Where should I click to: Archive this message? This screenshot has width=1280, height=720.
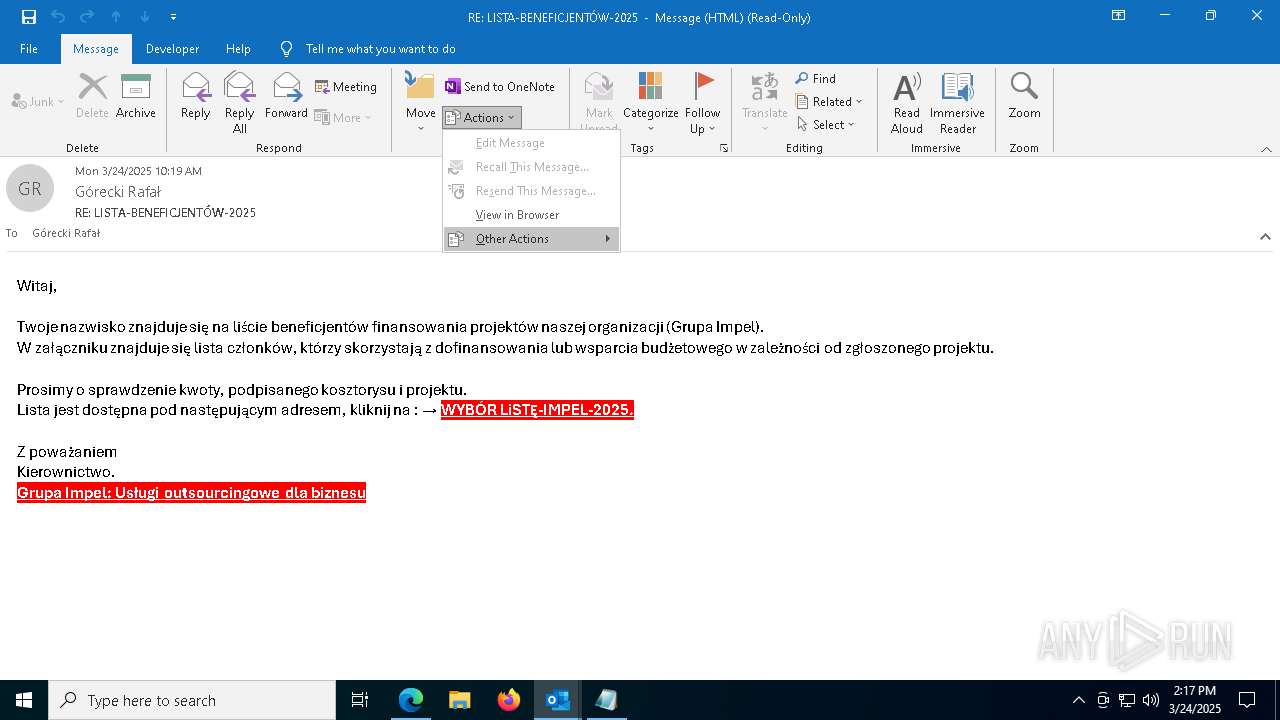(136, 97)
